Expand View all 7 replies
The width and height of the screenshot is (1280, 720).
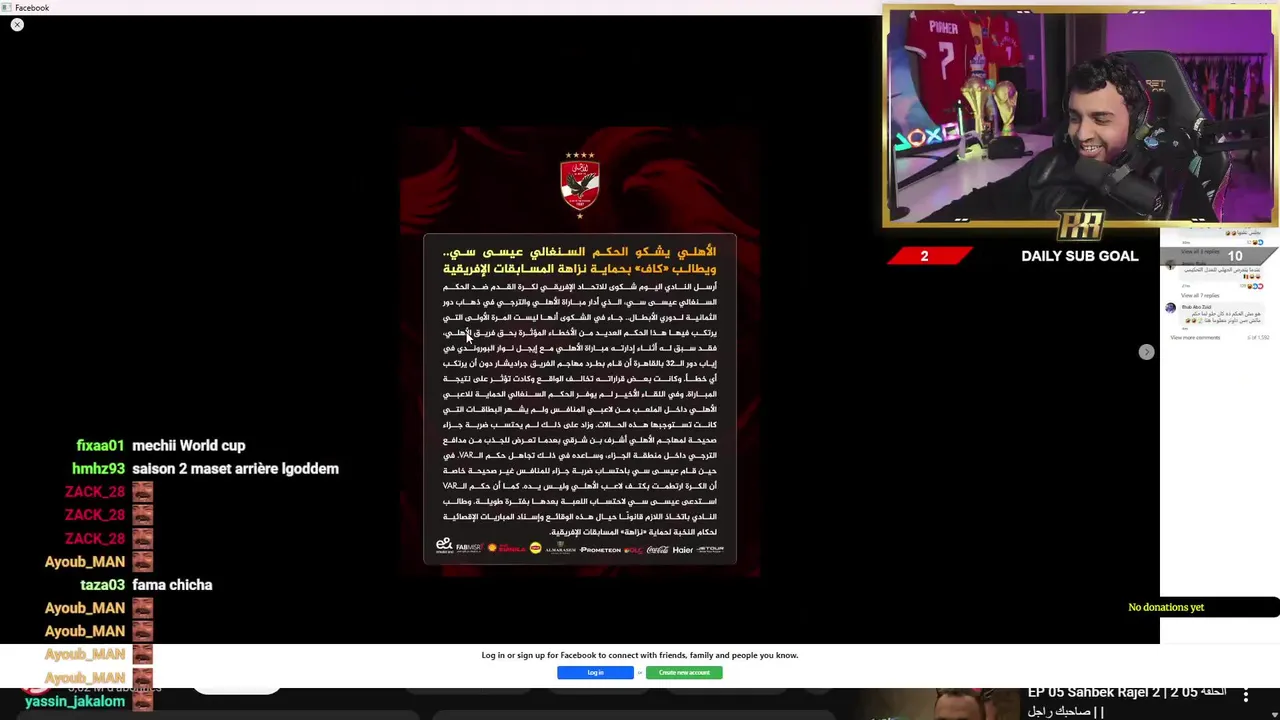(x=1200, y=296)
